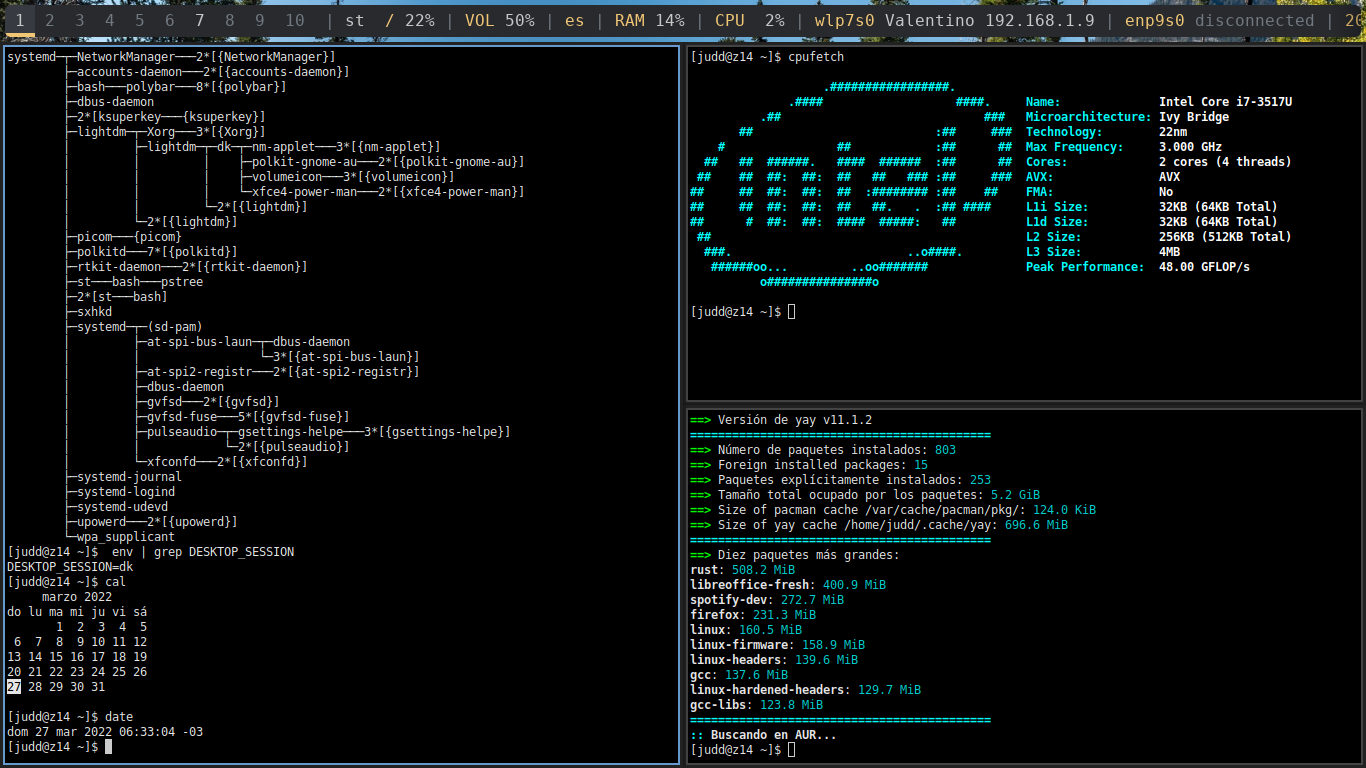1366x768 pixels.
Task: Switch to workspace 5 in polybar
Action: tap(140, 20)
